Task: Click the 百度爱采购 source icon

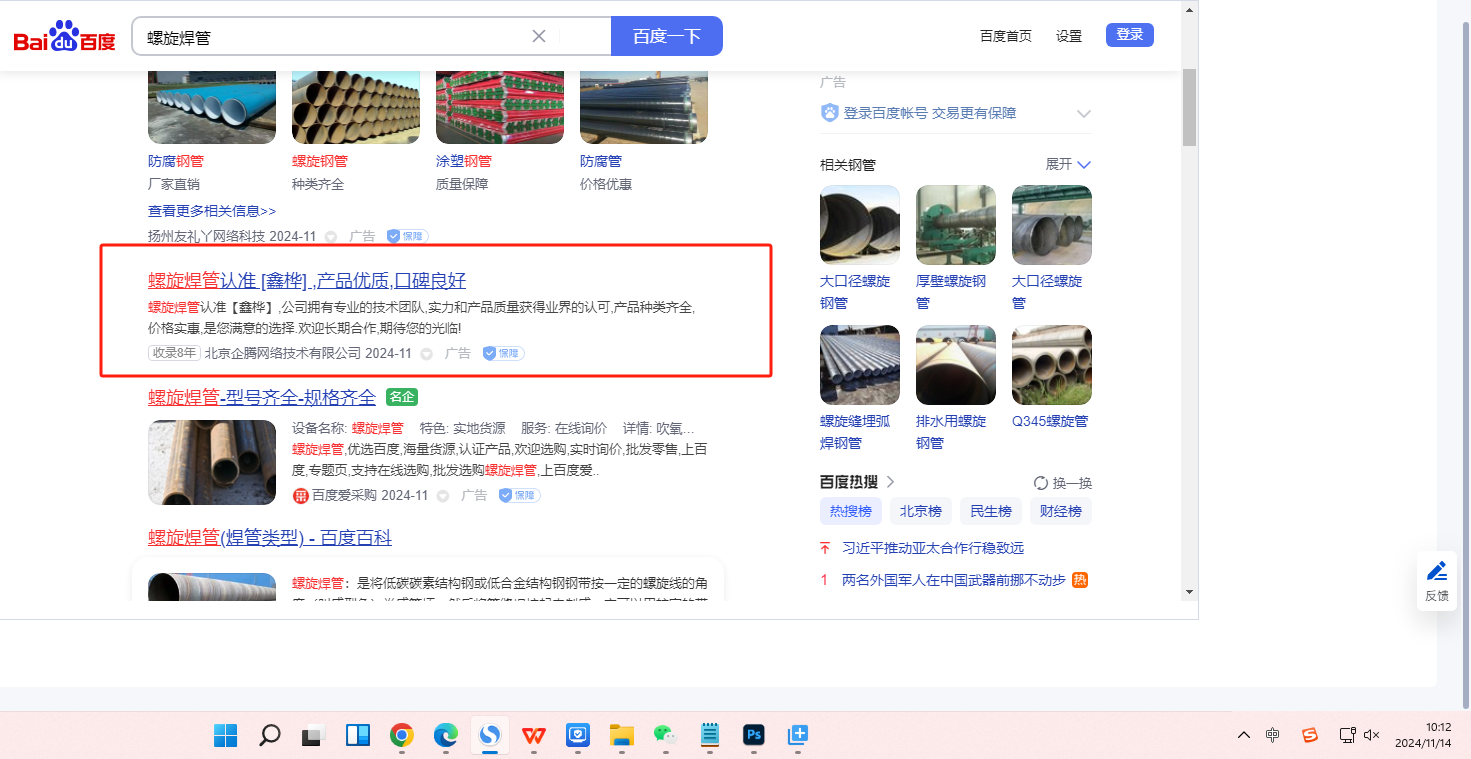Action: [300, 495]
